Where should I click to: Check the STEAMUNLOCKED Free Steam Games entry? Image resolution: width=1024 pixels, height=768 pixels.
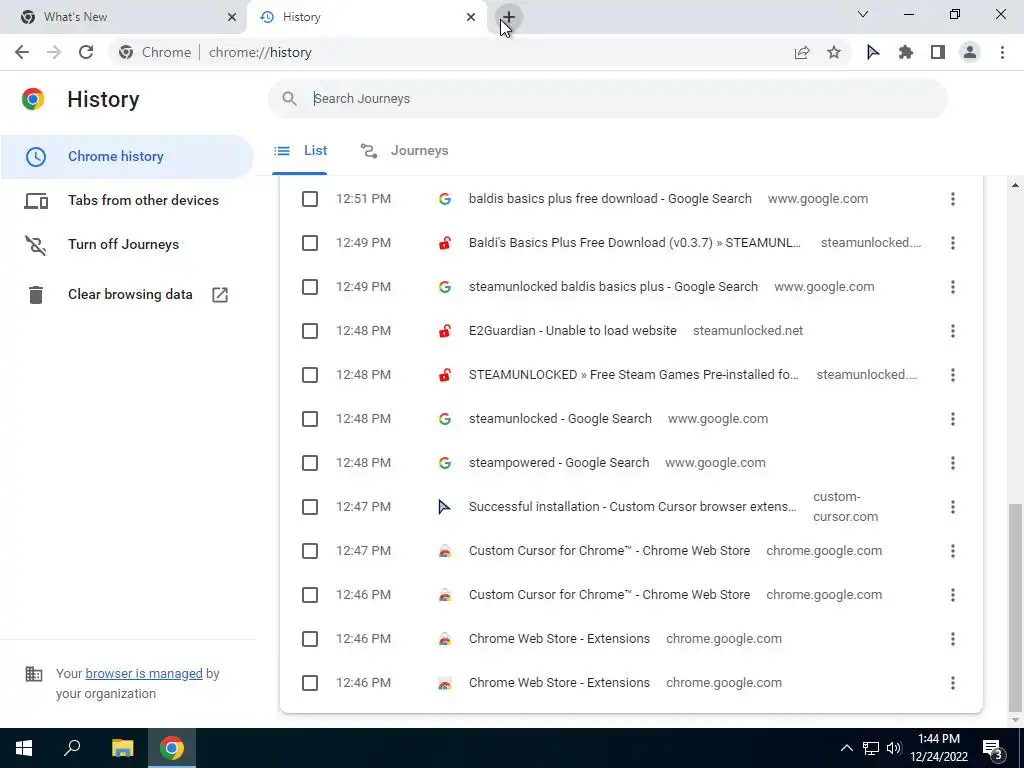click(x=310, y=375)
